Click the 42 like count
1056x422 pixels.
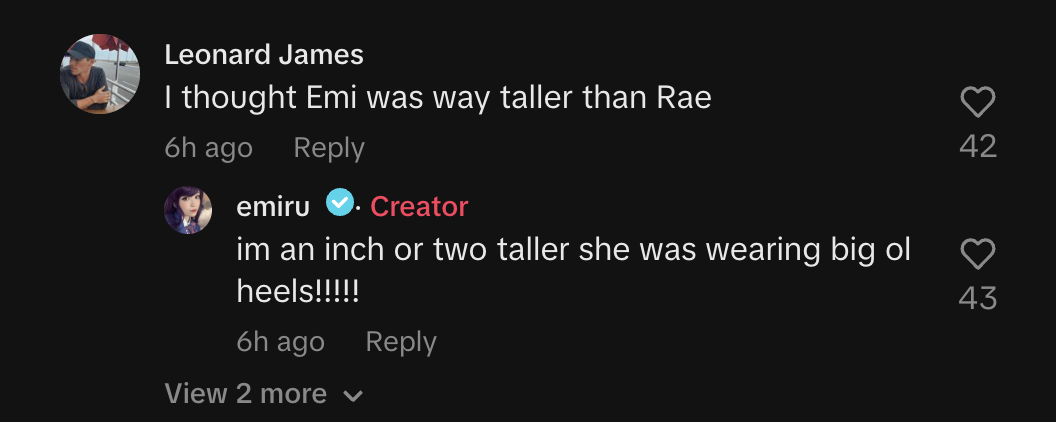978,146
